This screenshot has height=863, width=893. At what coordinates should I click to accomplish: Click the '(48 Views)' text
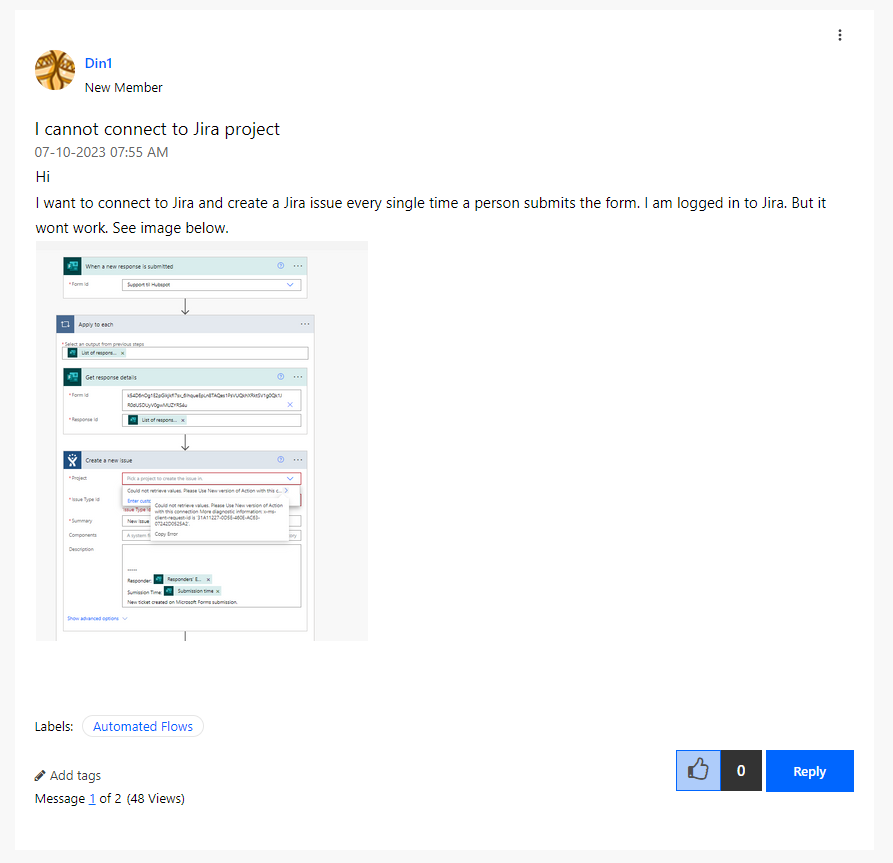(155, 799)
